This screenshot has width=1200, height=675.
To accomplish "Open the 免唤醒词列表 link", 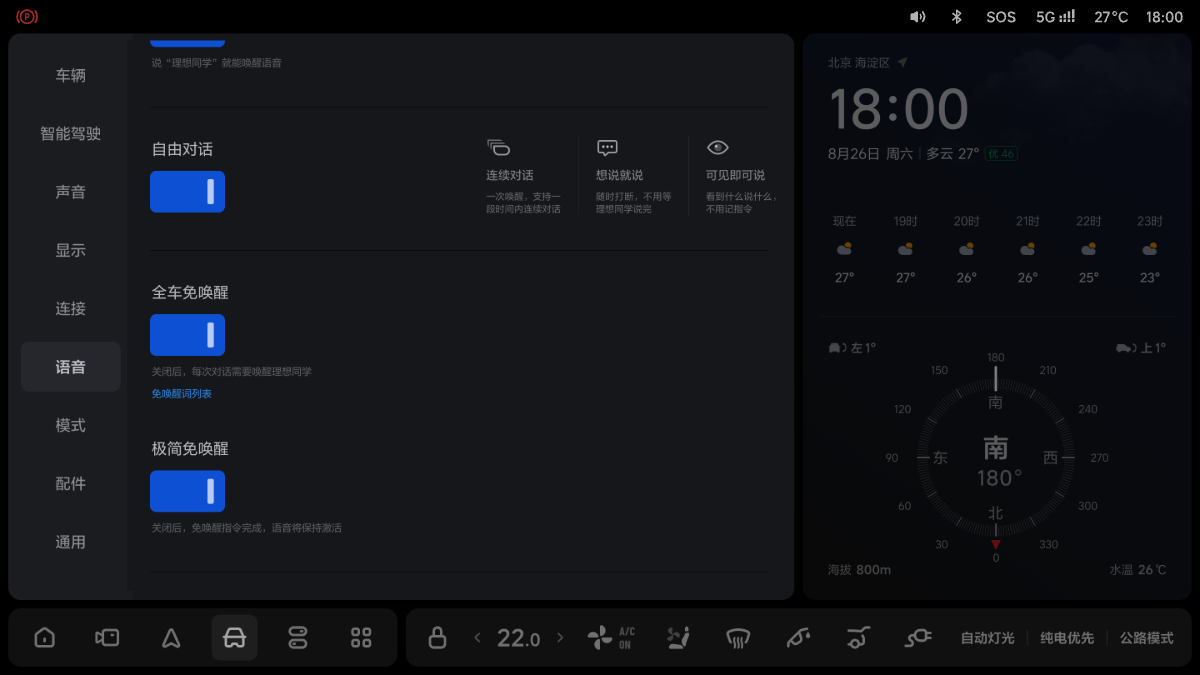I will 182,394.
